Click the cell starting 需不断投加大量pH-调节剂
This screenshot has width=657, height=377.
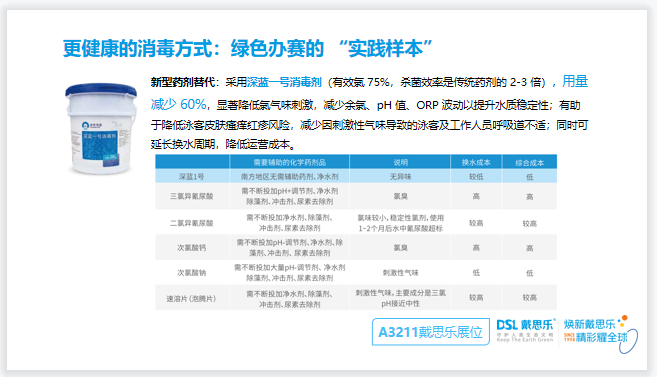(290, 272)
